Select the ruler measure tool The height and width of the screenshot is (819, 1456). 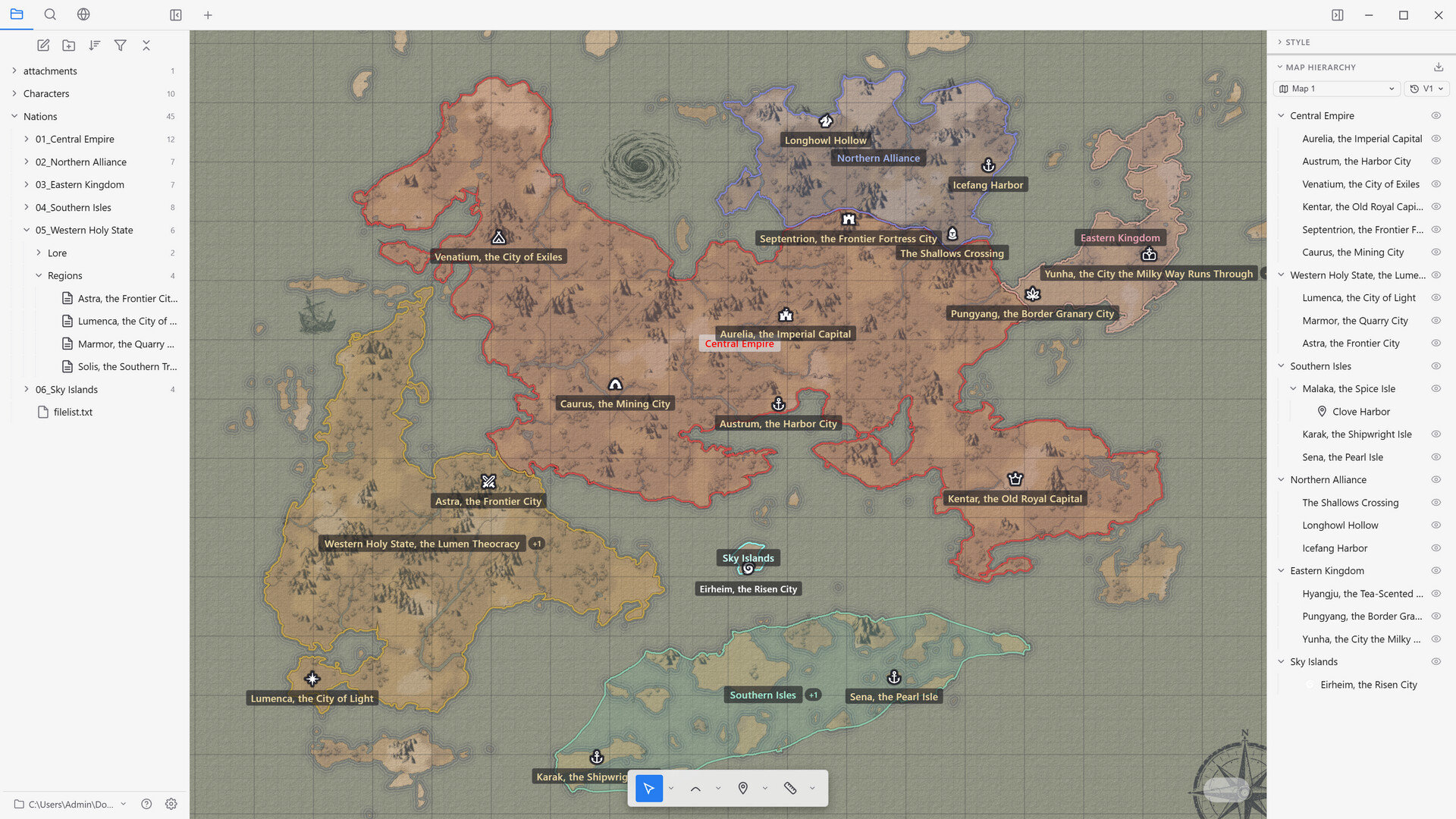click(x=790, y=789)
